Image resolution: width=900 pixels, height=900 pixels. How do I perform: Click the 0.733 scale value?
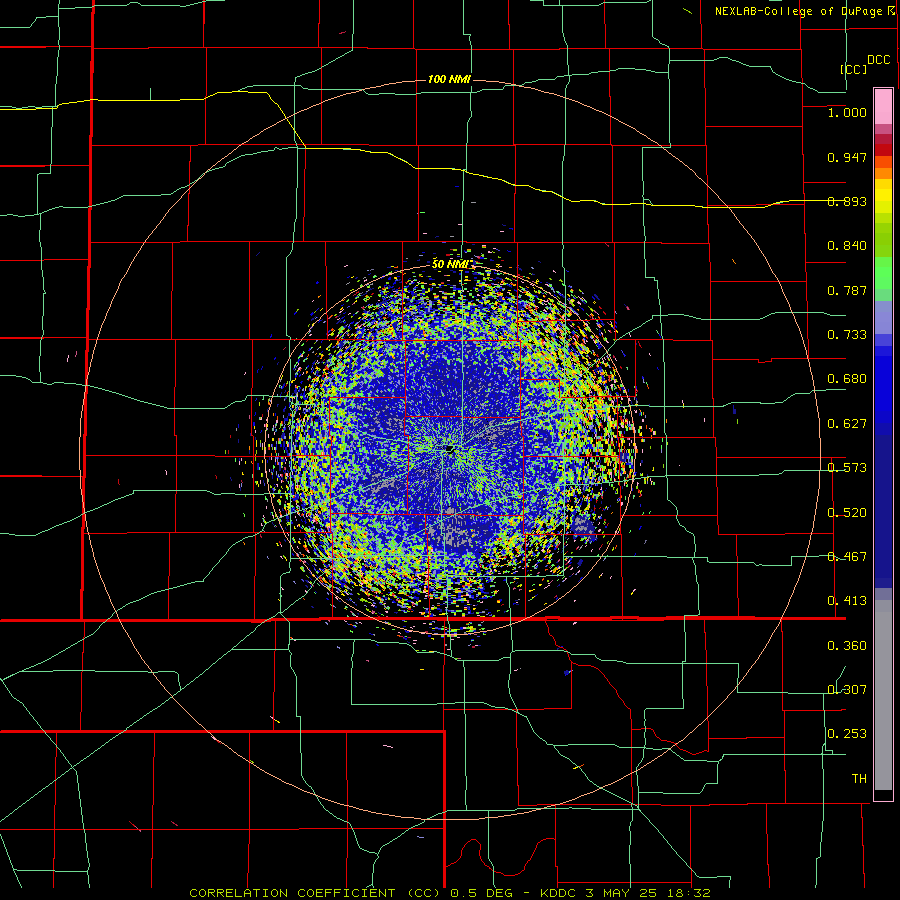point(847,335)
